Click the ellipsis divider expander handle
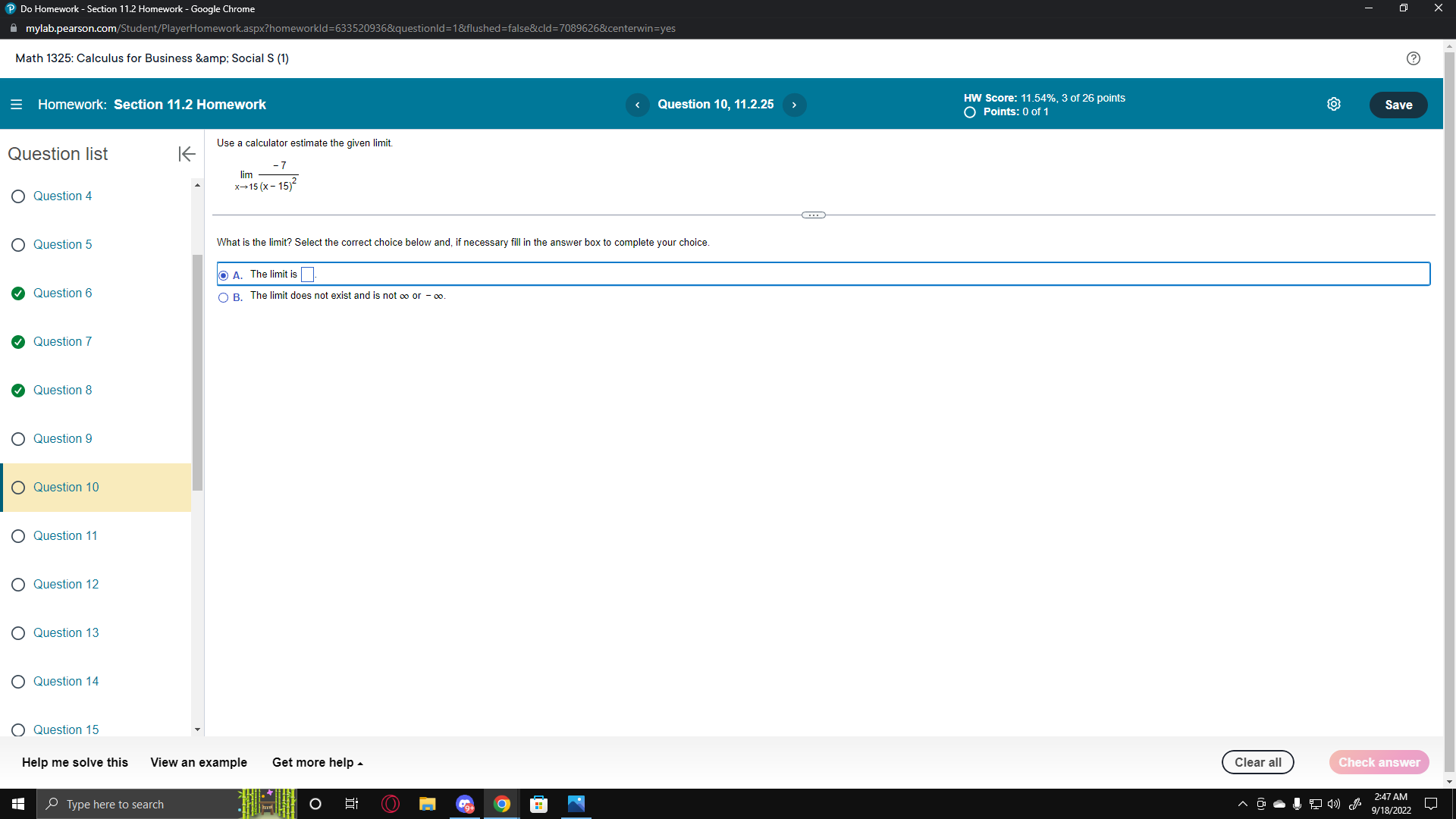This screenshot has width=1456, height=819. [x=813, y=215]
